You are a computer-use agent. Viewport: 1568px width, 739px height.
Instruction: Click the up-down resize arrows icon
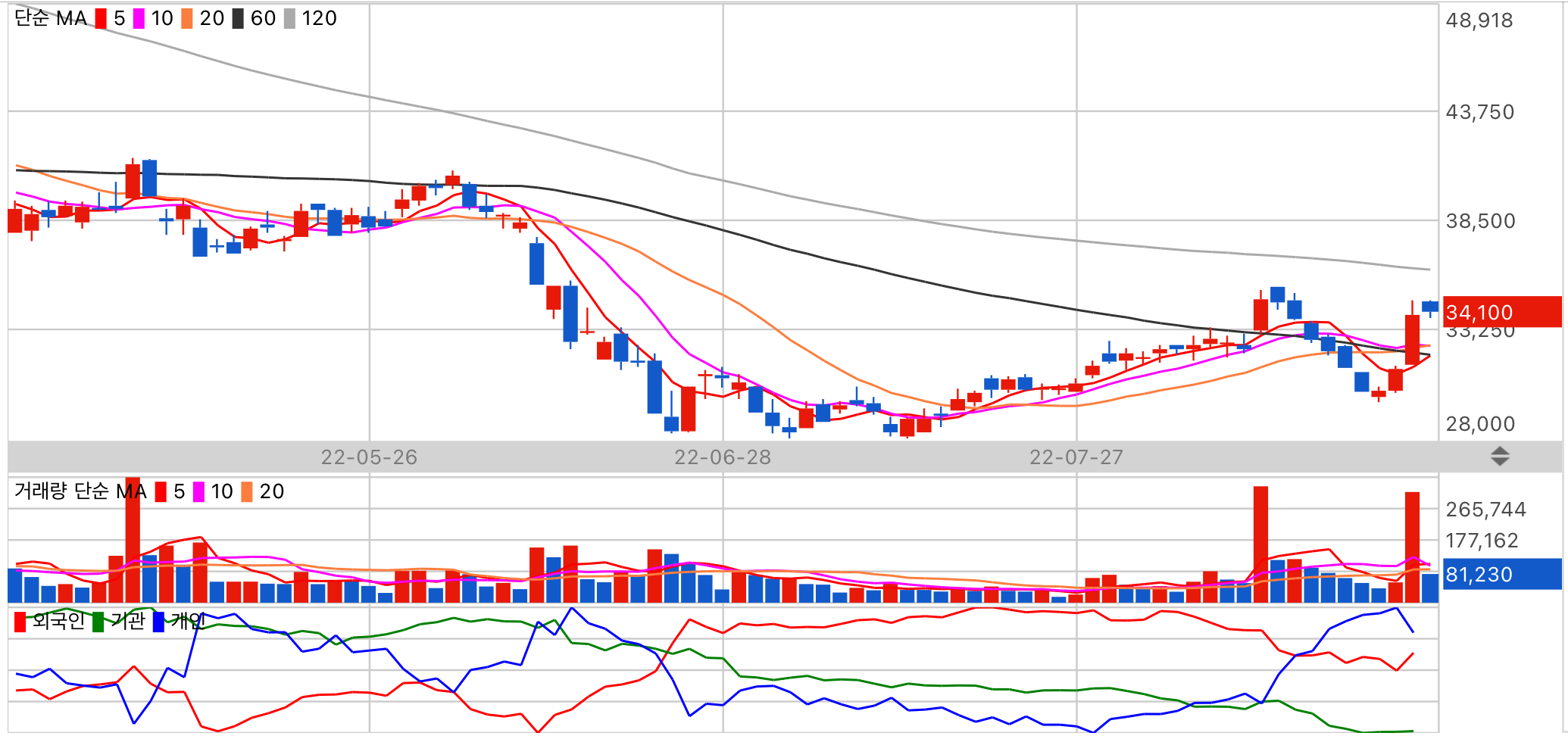point(1500,457)
